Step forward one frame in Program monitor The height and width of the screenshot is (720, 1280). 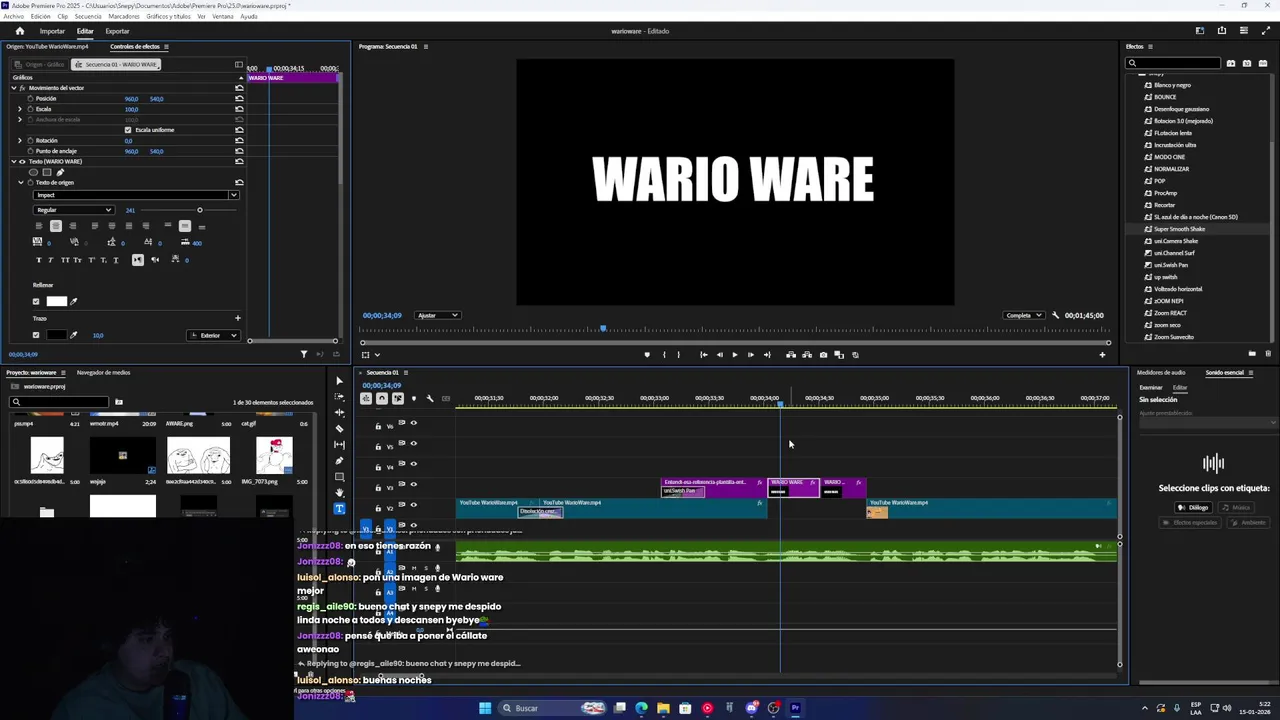751,355
